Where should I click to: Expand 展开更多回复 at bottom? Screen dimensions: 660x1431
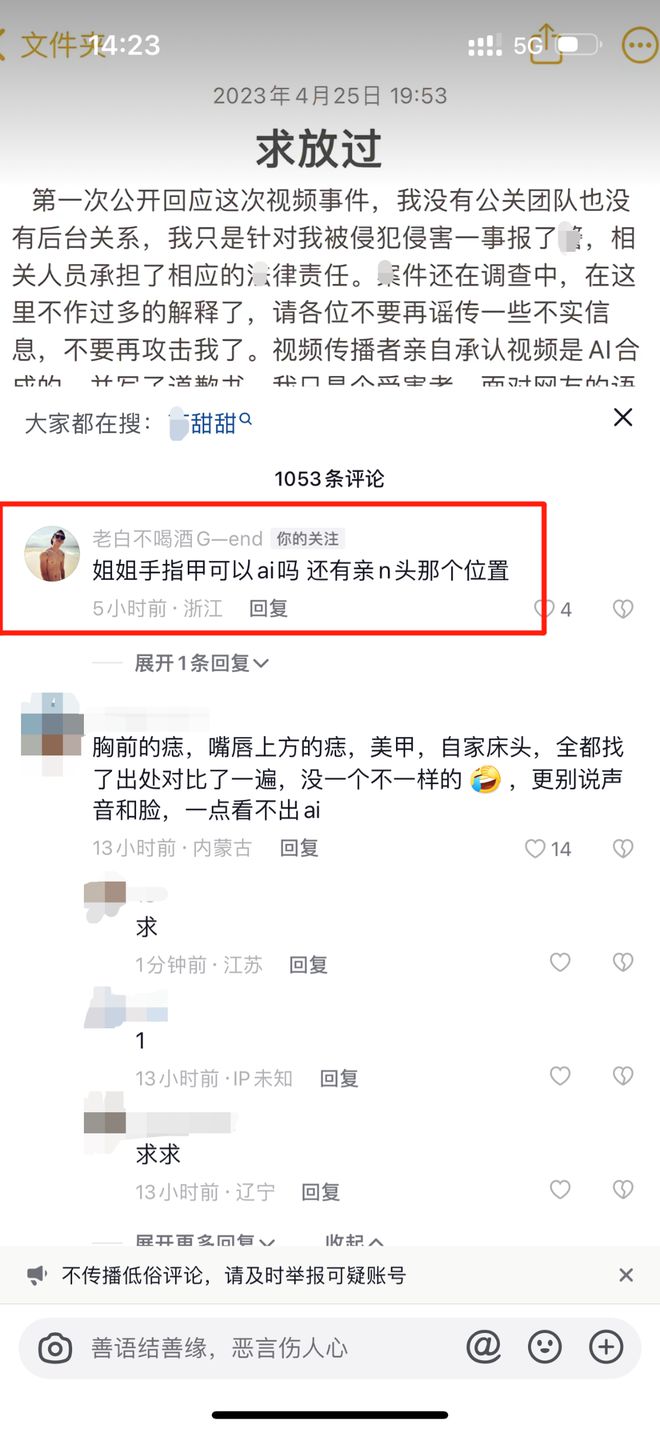tap(205, 1240)
